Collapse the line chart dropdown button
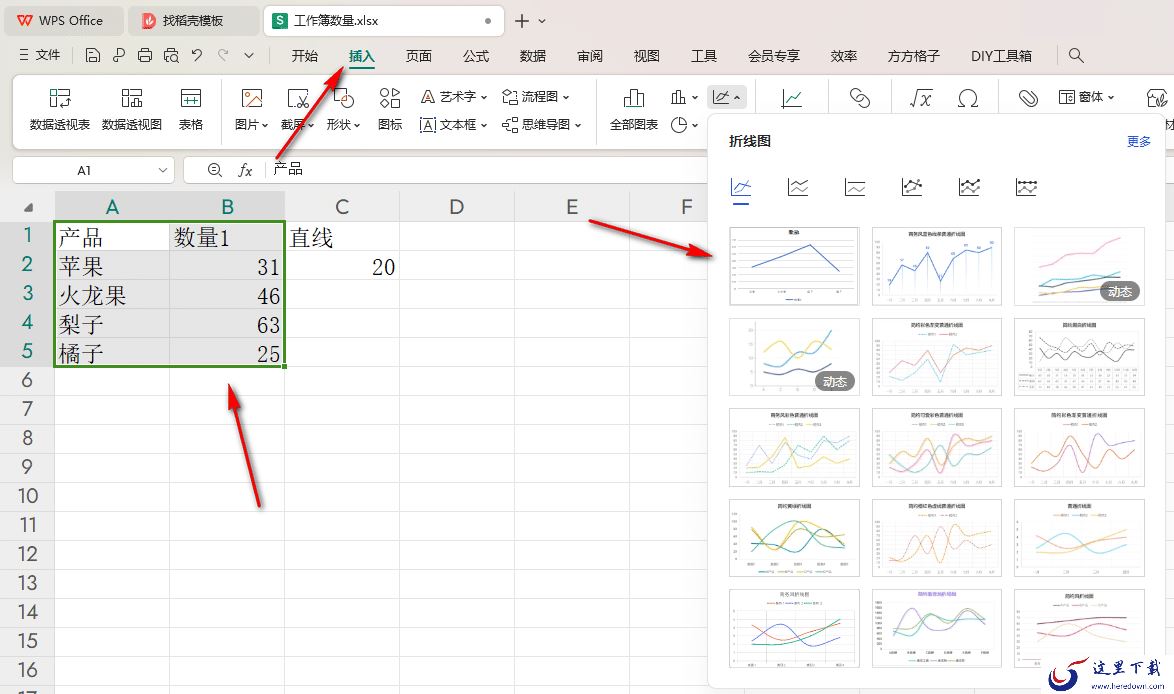The image size is (1174, 694). pyautogui.click(x=727, y=97)
